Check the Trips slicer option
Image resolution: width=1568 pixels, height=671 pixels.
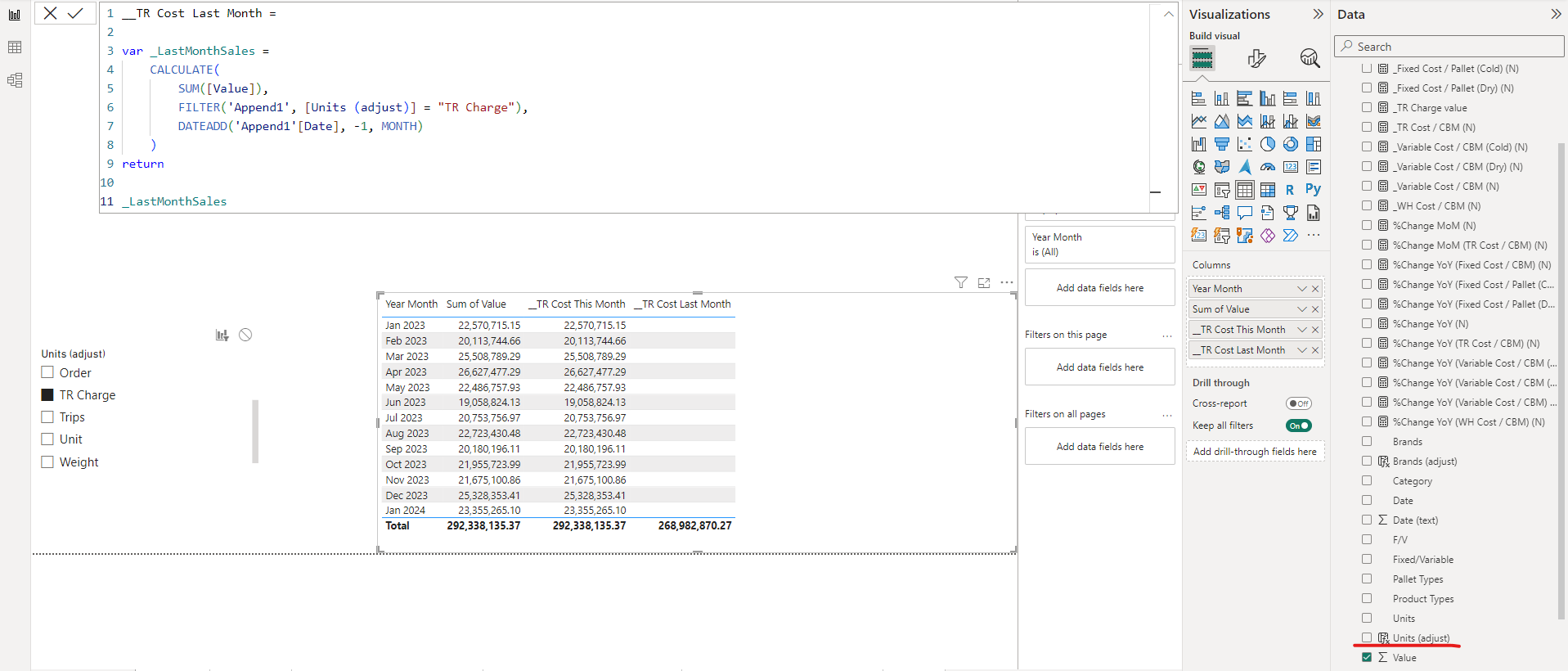pos(47,417)
